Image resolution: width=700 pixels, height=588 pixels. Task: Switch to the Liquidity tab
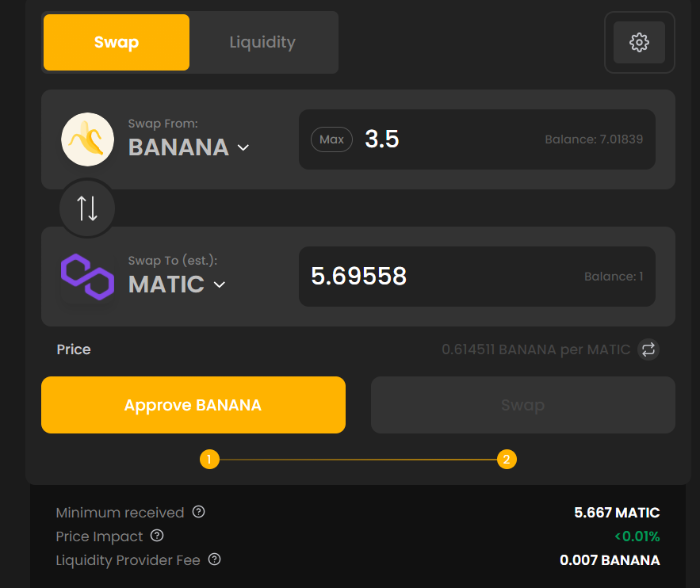(262, 42)
